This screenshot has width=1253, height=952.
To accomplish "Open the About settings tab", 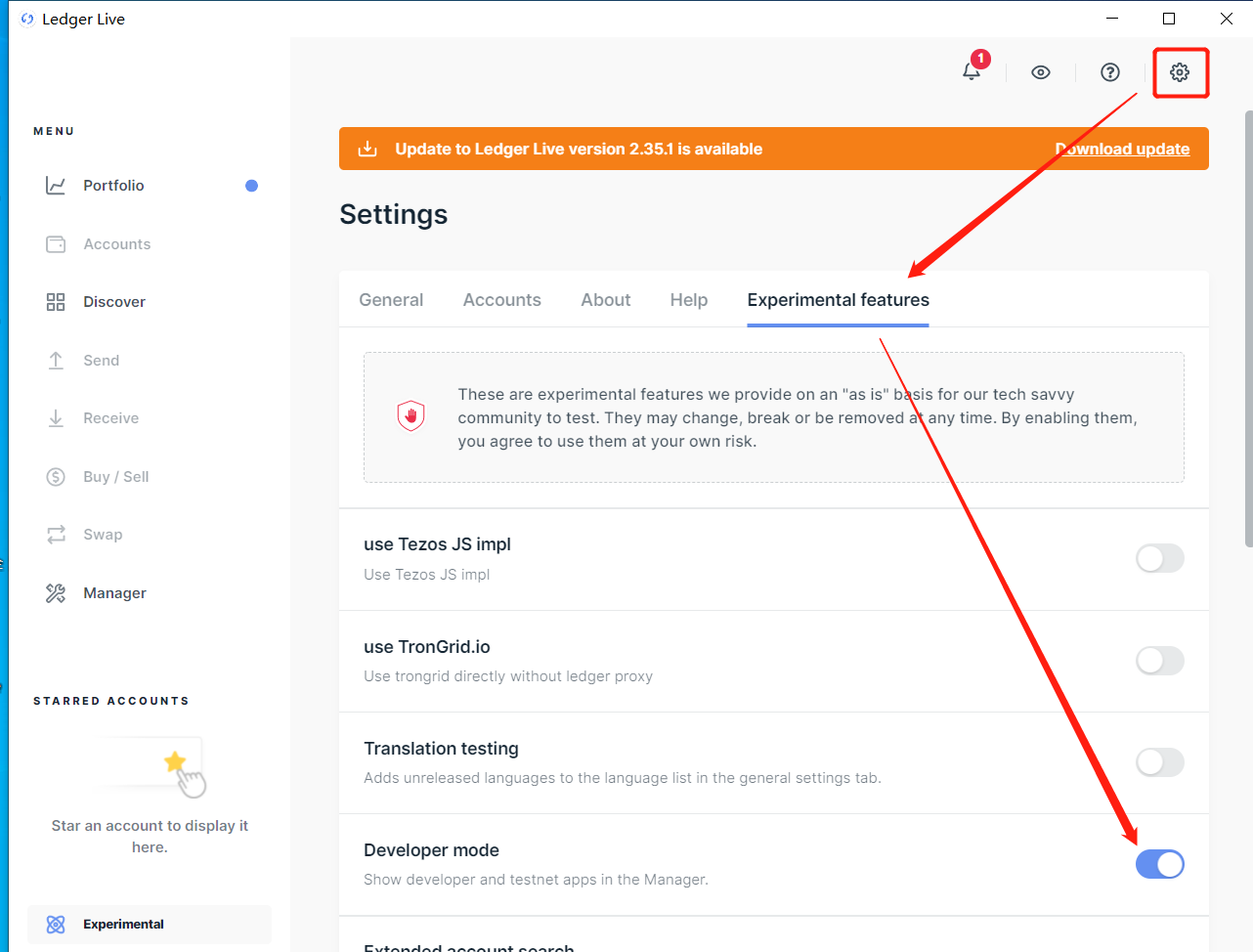I will (x=606, y=300).
